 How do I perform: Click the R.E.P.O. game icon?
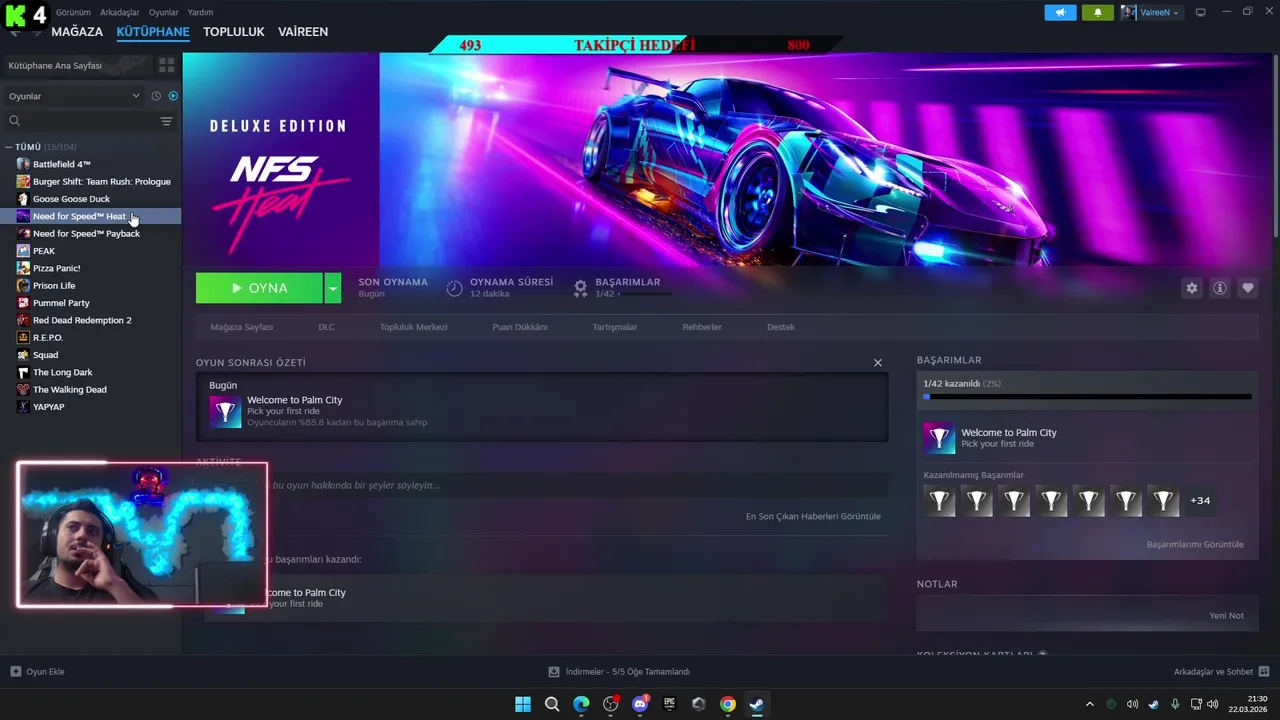pos(23,337)
